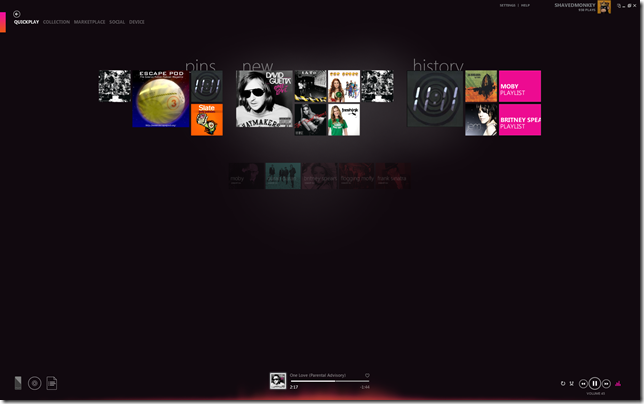Screen dimensions: 644x404
Task: Open the Marketplace tab
Action: 90,22
